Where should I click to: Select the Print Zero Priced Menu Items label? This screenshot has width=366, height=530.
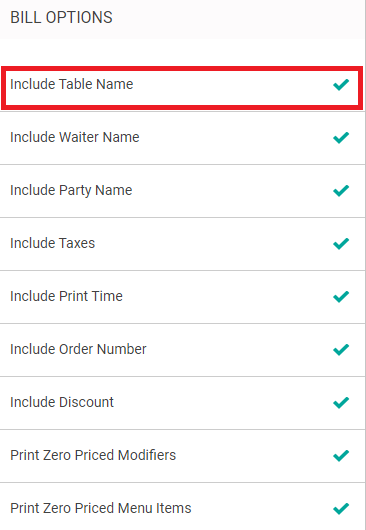pyautogui.click(x=101, y=508)
